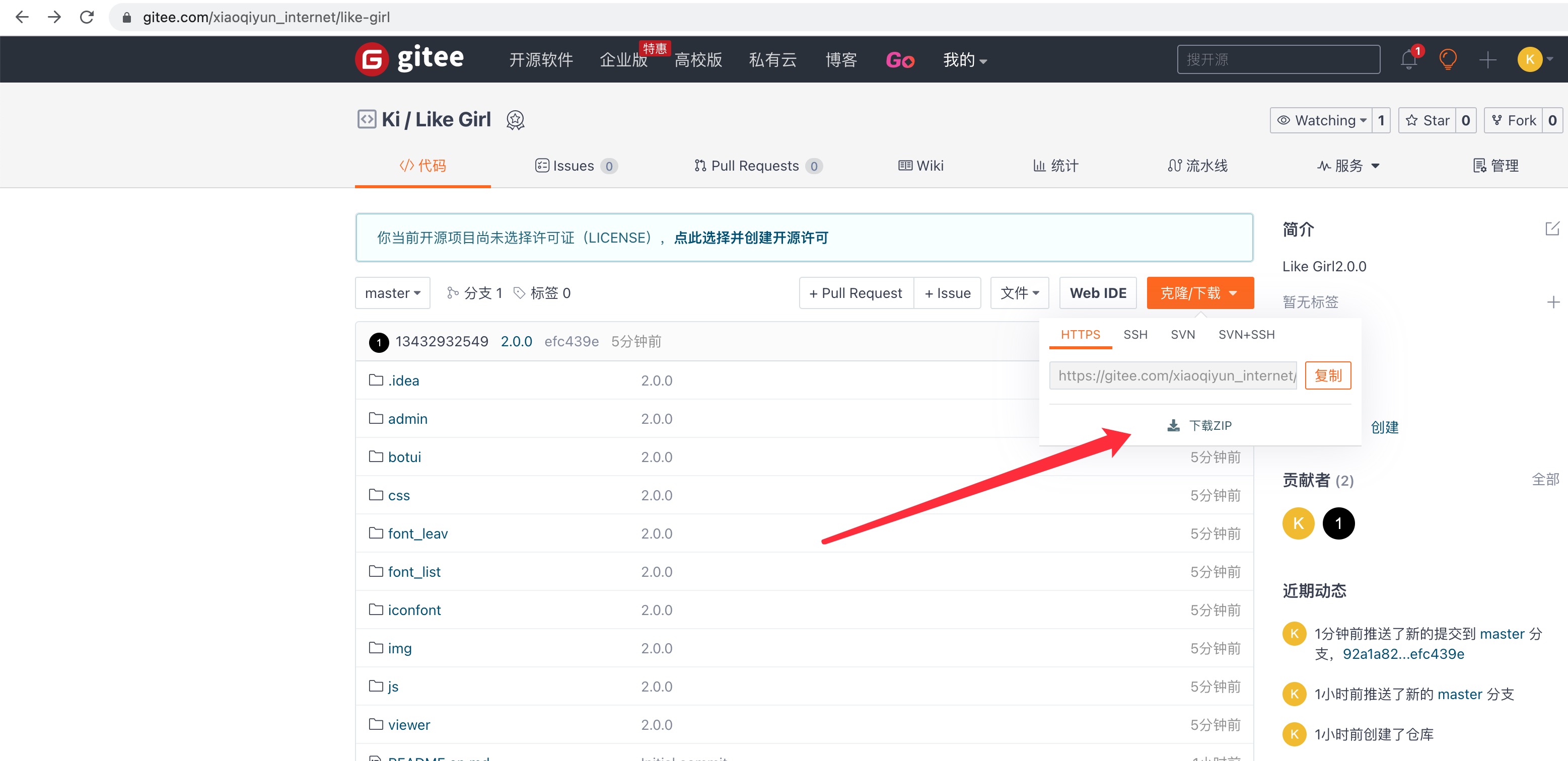Expand the 文件 dropdown
Screen dimensions: 1568x761
click(x=1019, y=292)
